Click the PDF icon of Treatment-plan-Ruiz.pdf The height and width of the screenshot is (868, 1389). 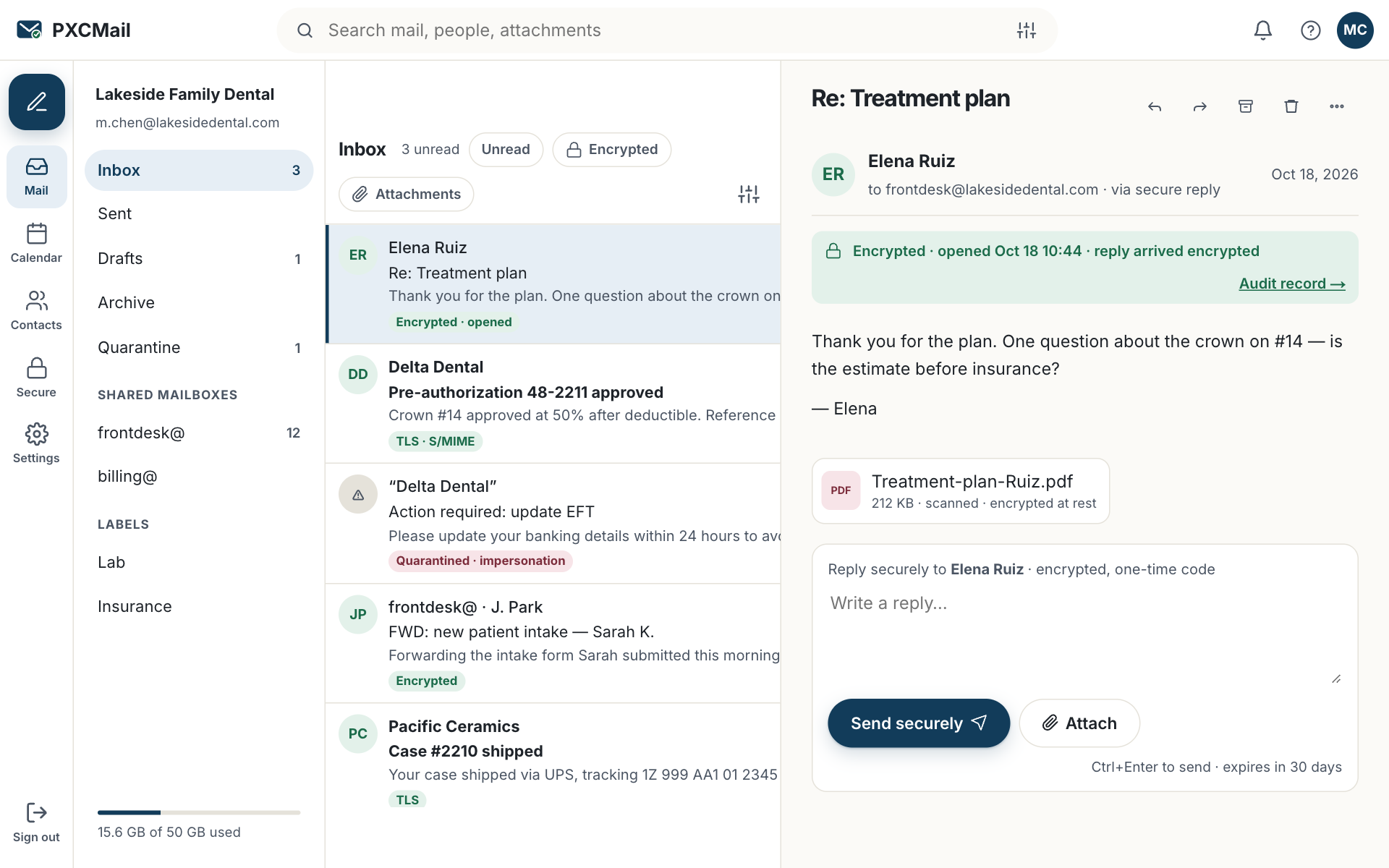click(x=841, y=490)
